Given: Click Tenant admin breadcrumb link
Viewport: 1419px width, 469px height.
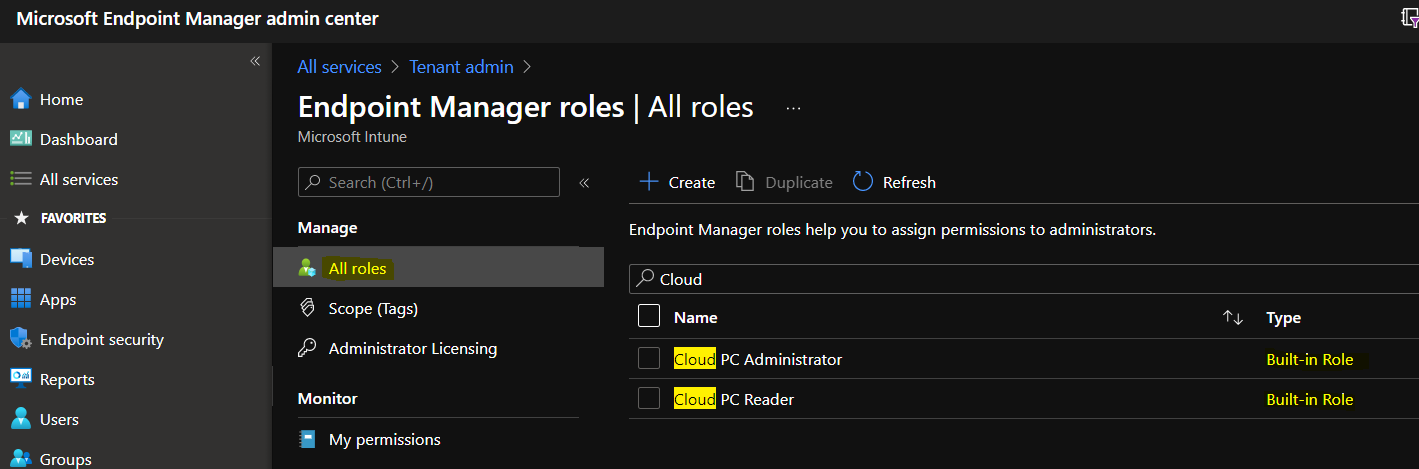Looking at the screenshot, I should click(x=461, y=67).
